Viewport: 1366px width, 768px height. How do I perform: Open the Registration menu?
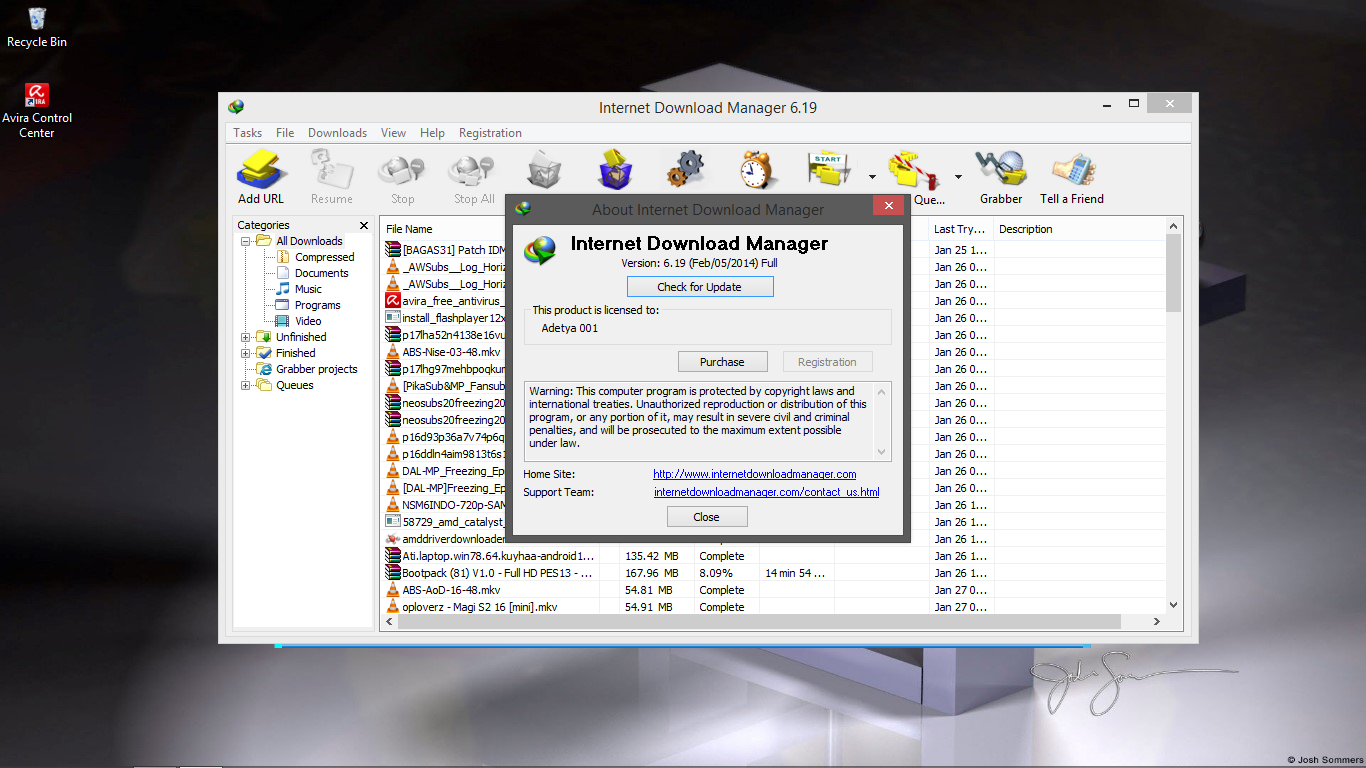click(490, 133)
